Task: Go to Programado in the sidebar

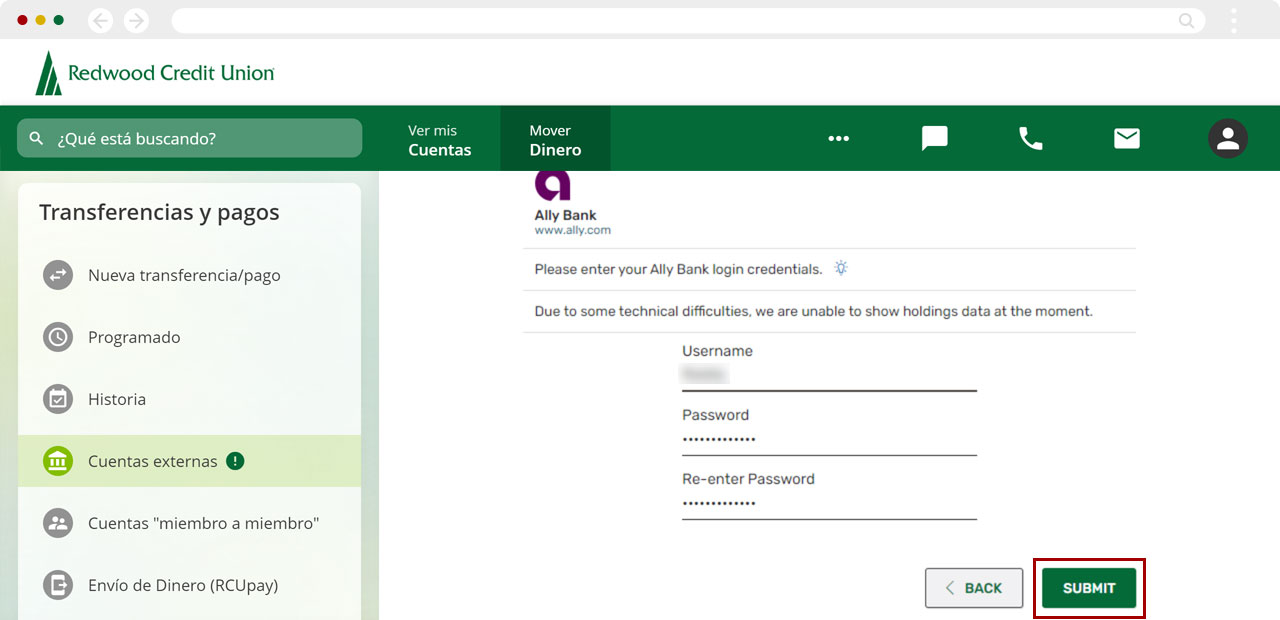Action: point(190,337)
